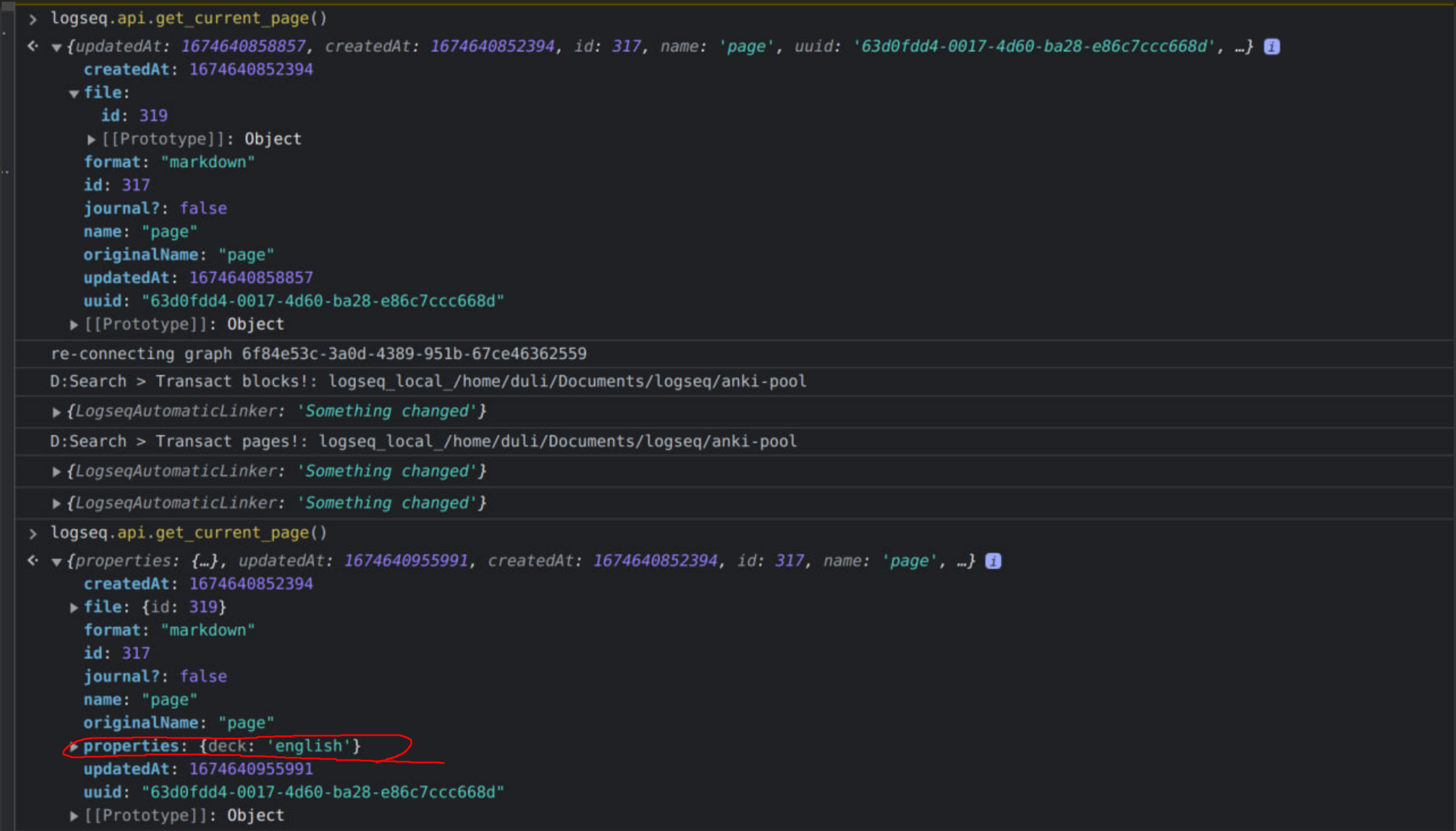Click the return-value arrow before the first object output
This screenshot has width=1456, height=831.
pos(32,47)
